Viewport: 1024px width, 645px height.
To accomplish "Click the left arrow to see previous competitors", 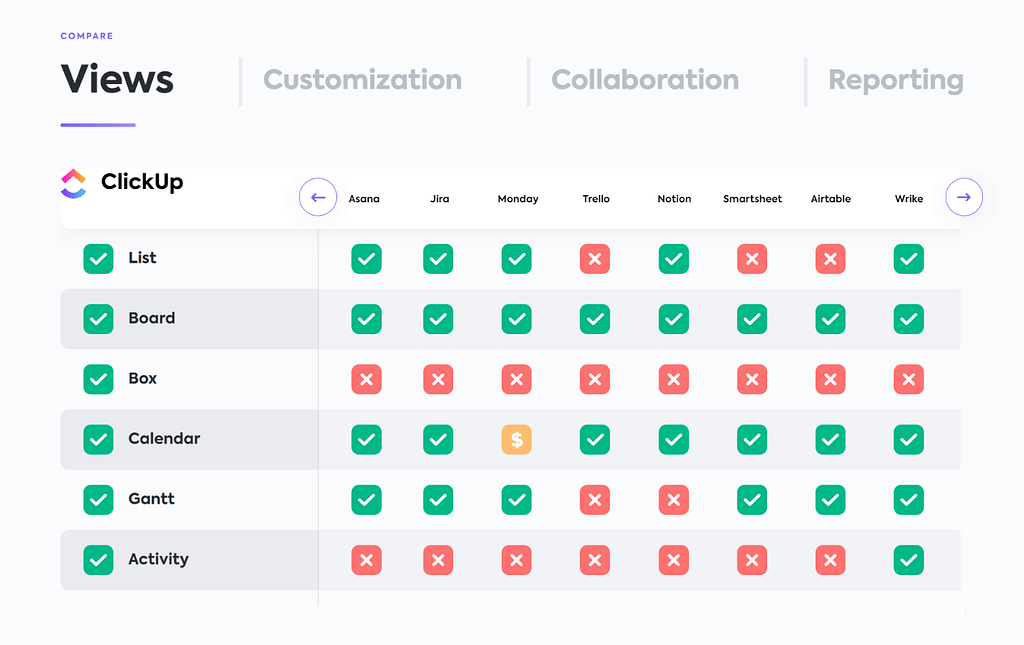I will point(318,197).
